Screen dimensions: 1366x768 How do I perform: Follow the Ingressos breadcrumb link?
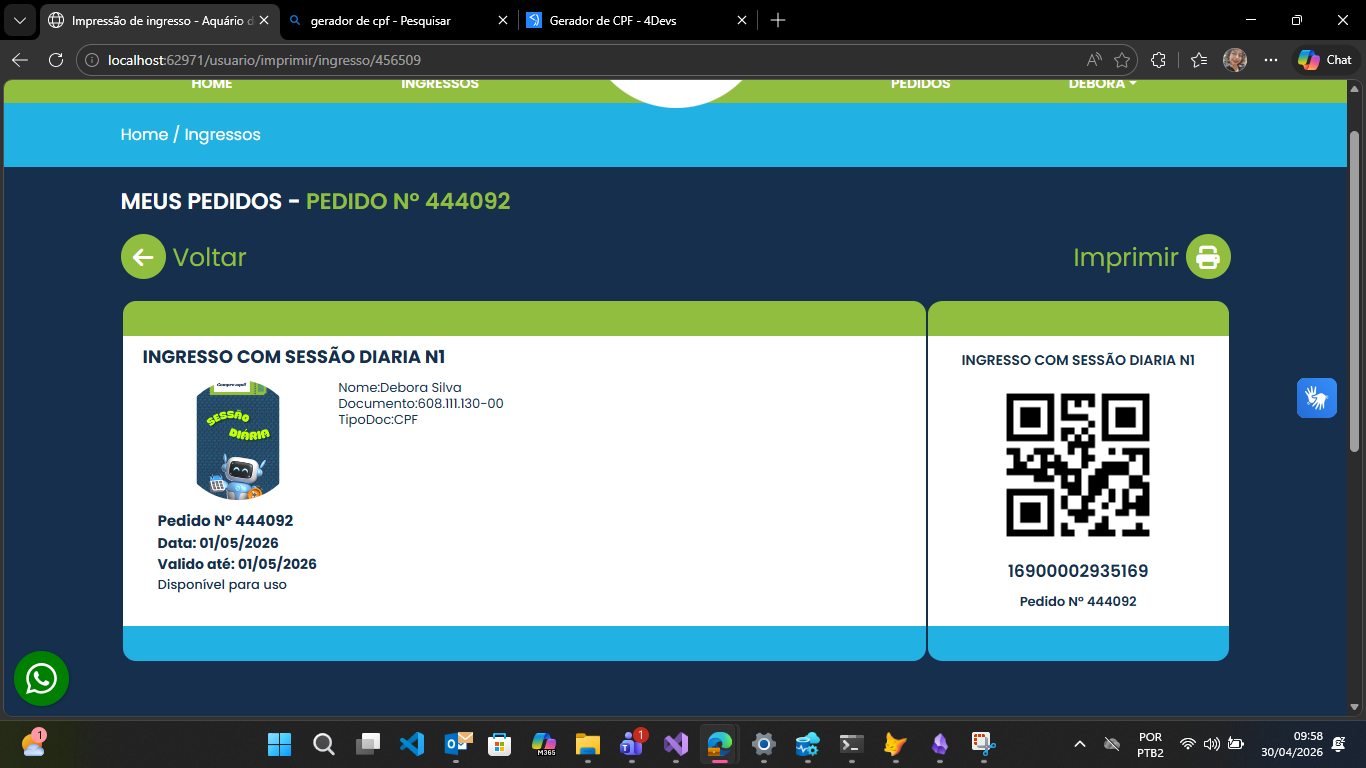click(222, 134)
